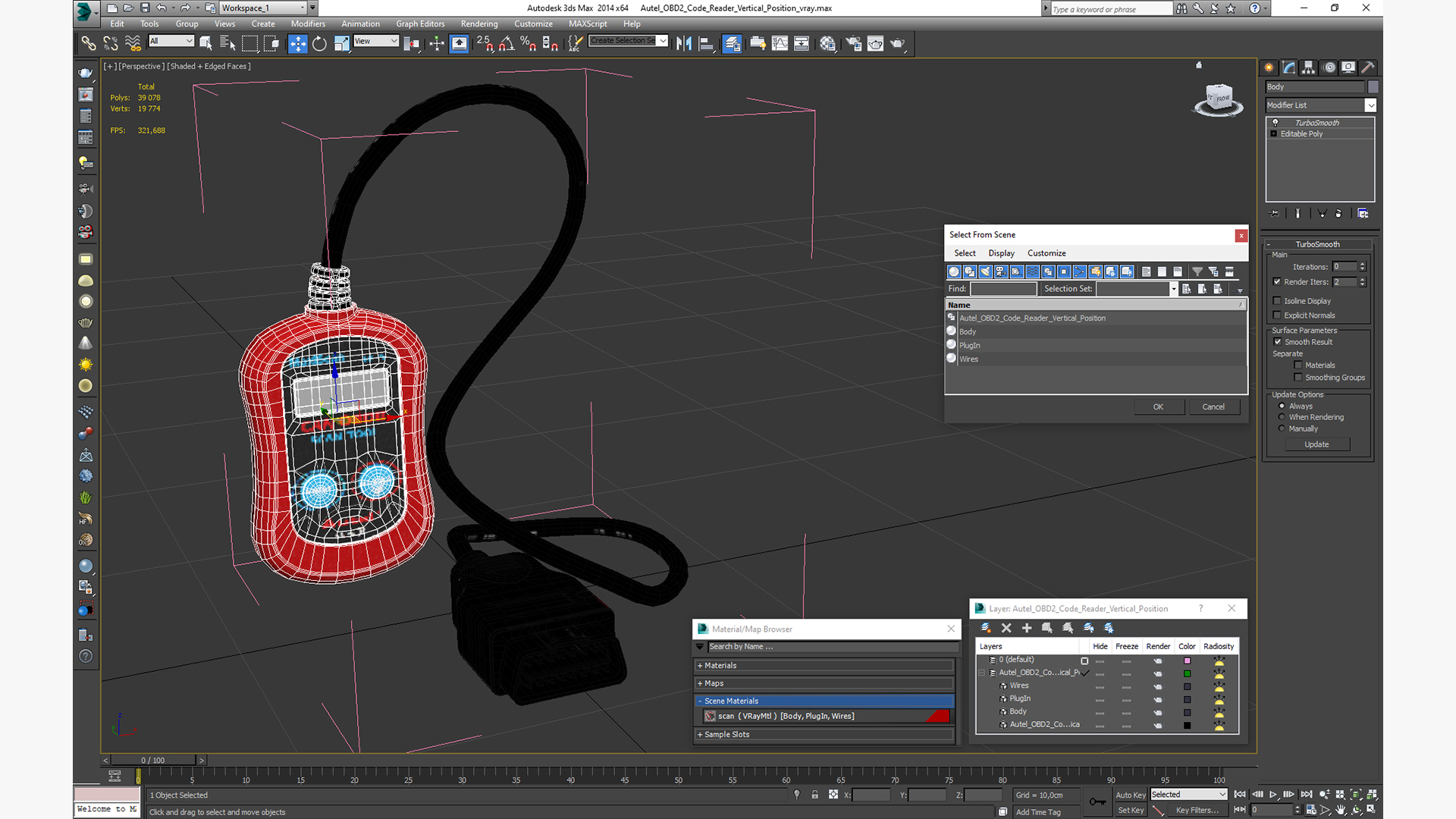The height and width of the screenshot is (819, 1456).
Task: Open Select by Name tool in main toolbar
Action: coord(227,44)
